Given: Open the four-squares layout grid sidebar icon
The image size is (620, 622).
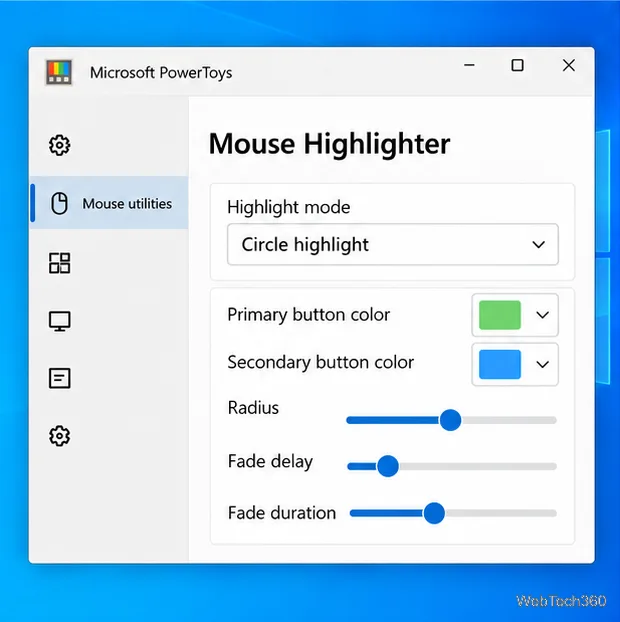Looking at the screenshot, I should click(60, 263).
